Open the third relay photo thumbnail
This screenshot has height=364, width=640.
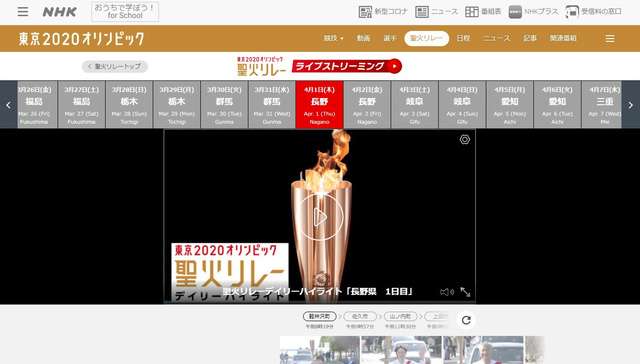click(x=483, y=350)
